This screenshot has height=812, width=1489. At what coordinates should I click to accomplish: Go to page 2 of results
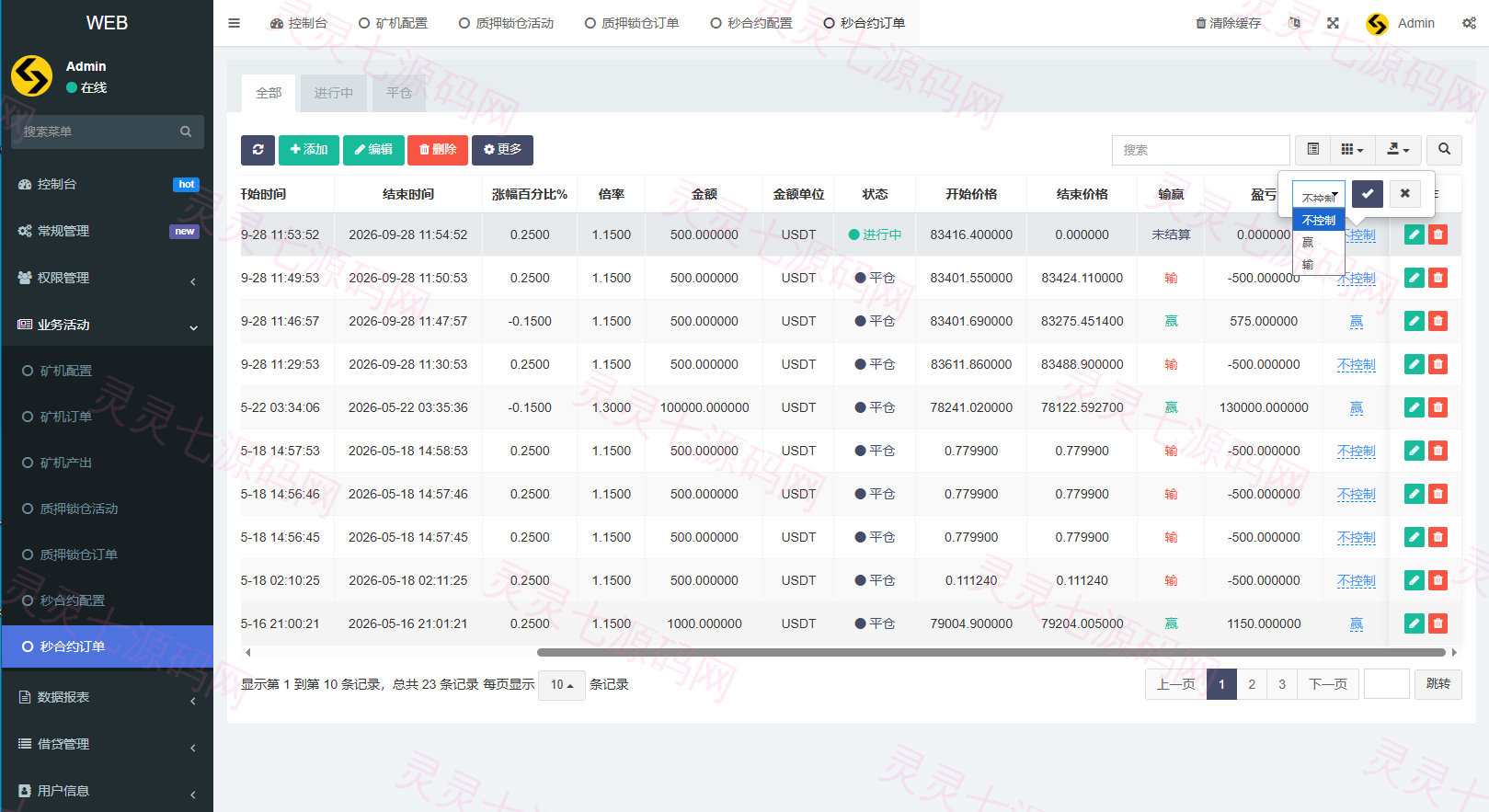tap(1252, 684)
